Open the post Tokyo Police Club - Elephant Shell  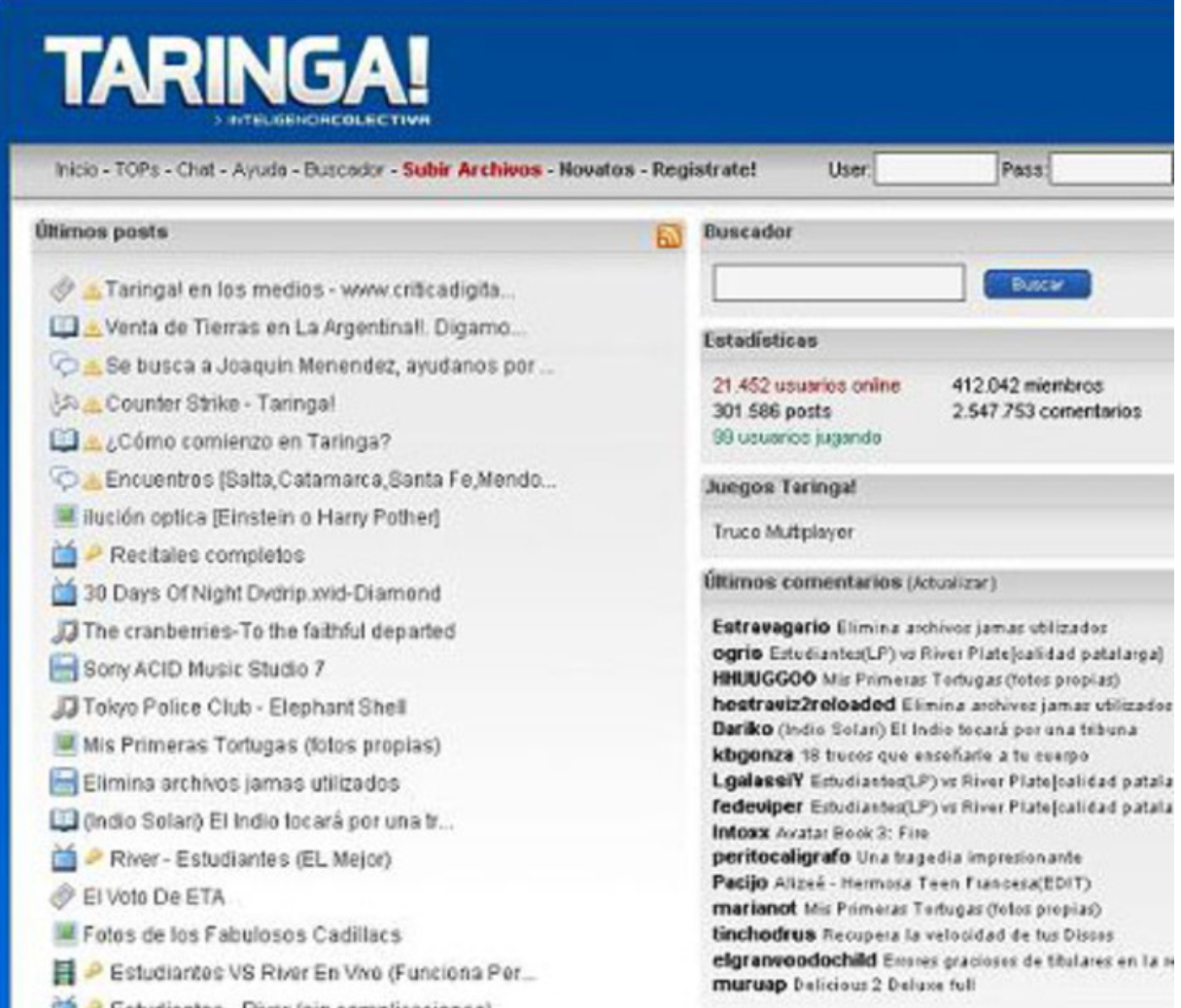tap(244, 707)
